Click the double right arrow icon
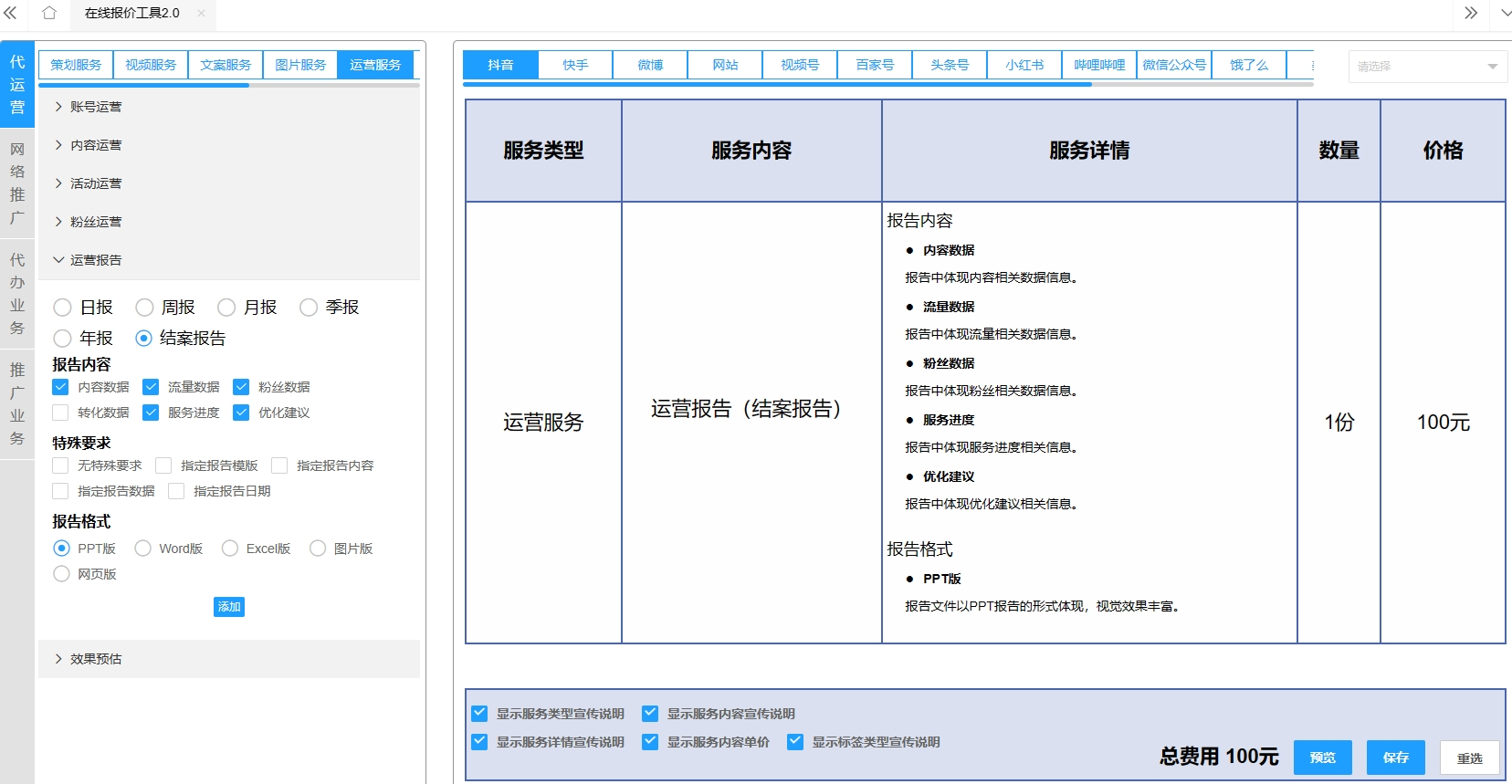The height and width of the screenshot is (784, 1512). [x=1470, y=13]
